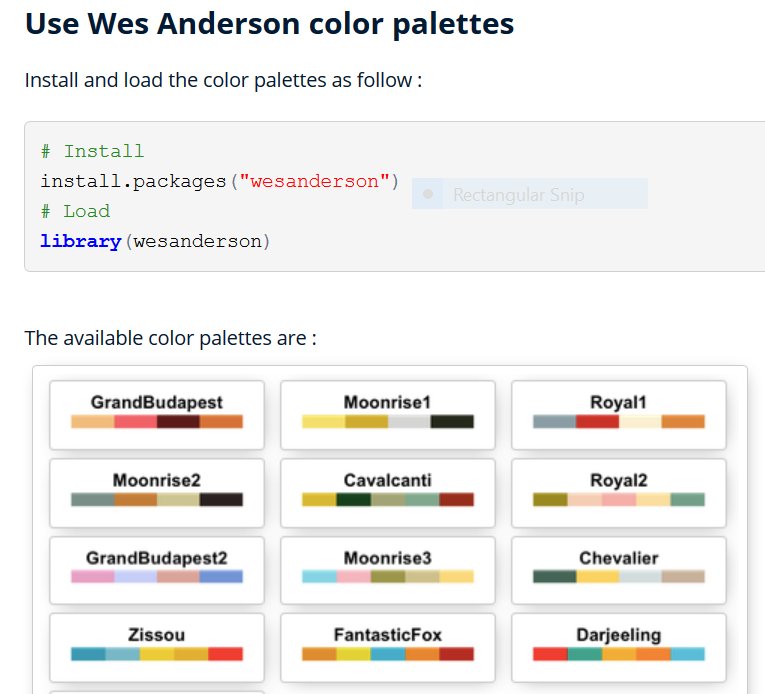Pick the sage green swatch in Royal2
Image resolution: width=765 pixels, height=694 pixels.
(687, 499)
